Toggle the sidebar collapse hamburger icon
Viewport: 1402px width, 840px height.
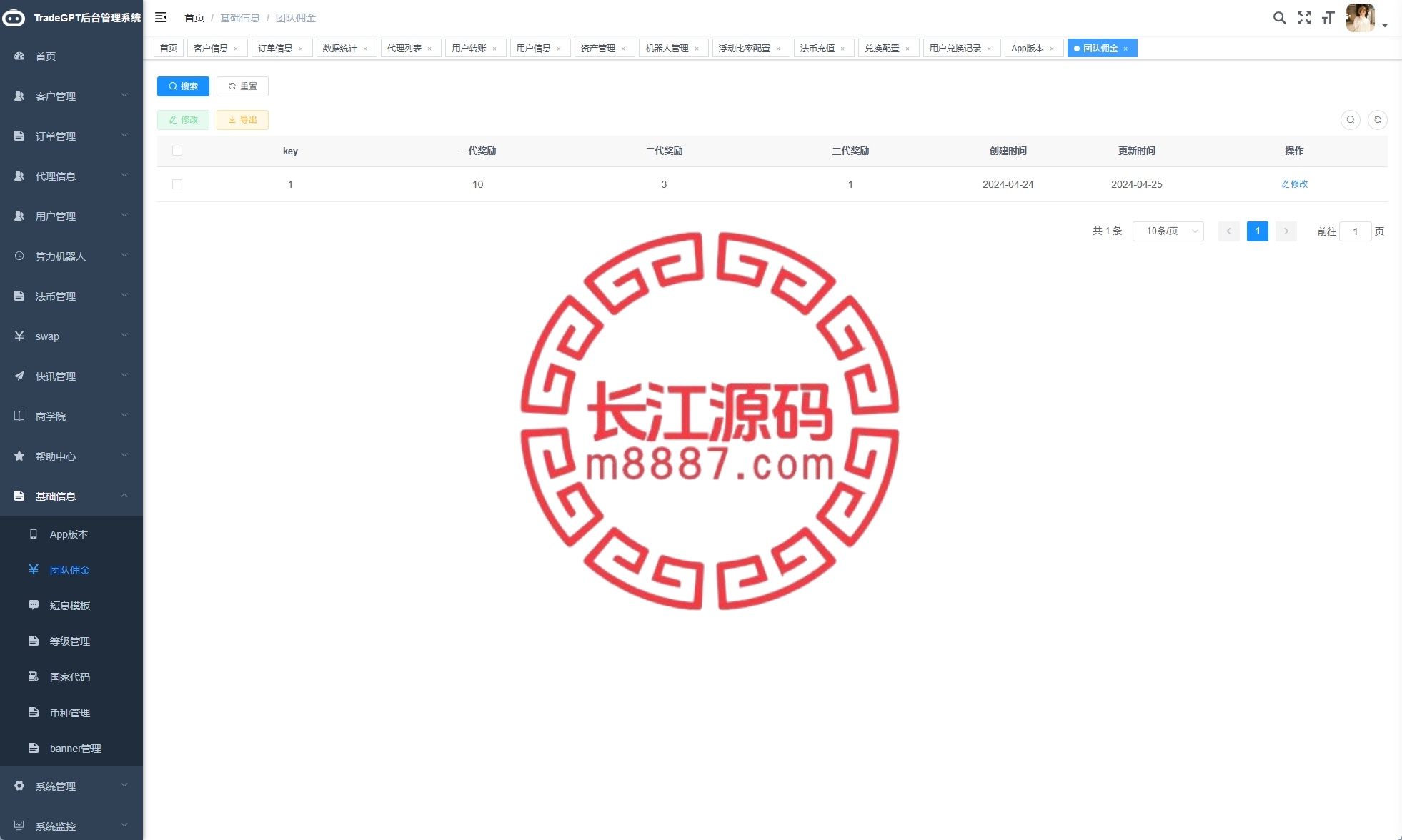(161, 17)
